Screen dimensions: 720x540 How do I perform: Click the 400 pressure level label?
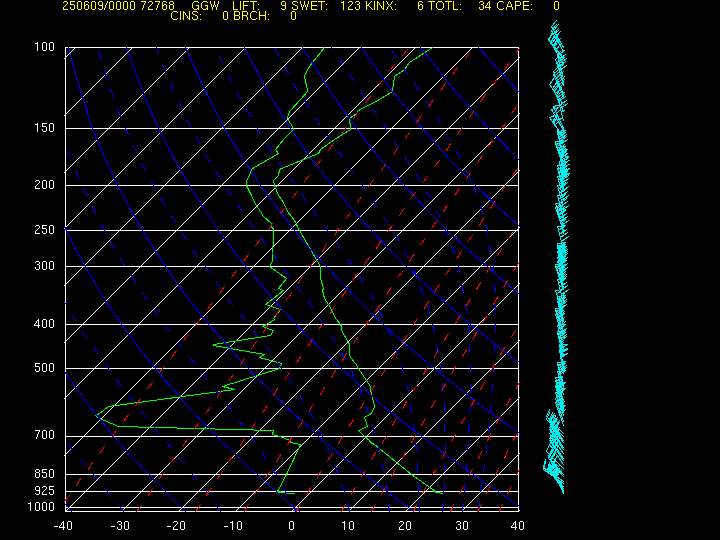point(45,324)
